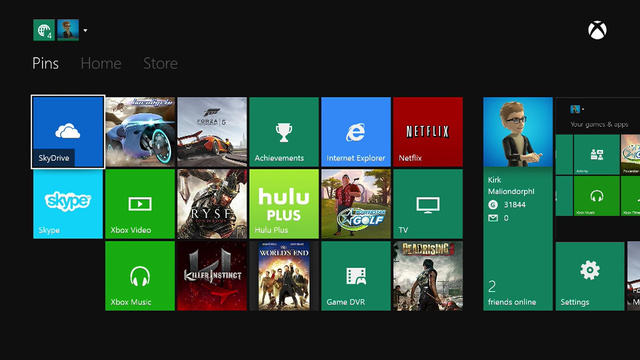Select the Pins tab
This screenshot has width=640, height=360.
(45, 63)
